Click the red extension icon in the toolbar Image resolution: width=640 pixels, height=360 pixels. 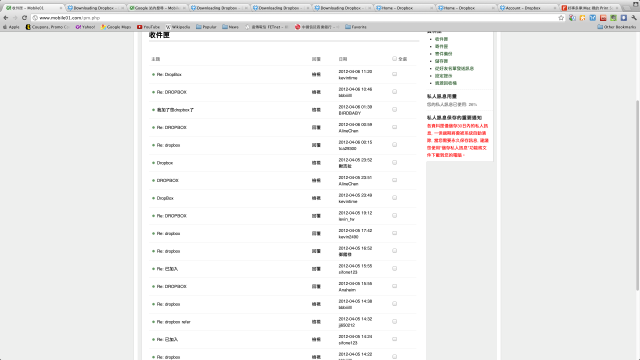tap(603, 18)
